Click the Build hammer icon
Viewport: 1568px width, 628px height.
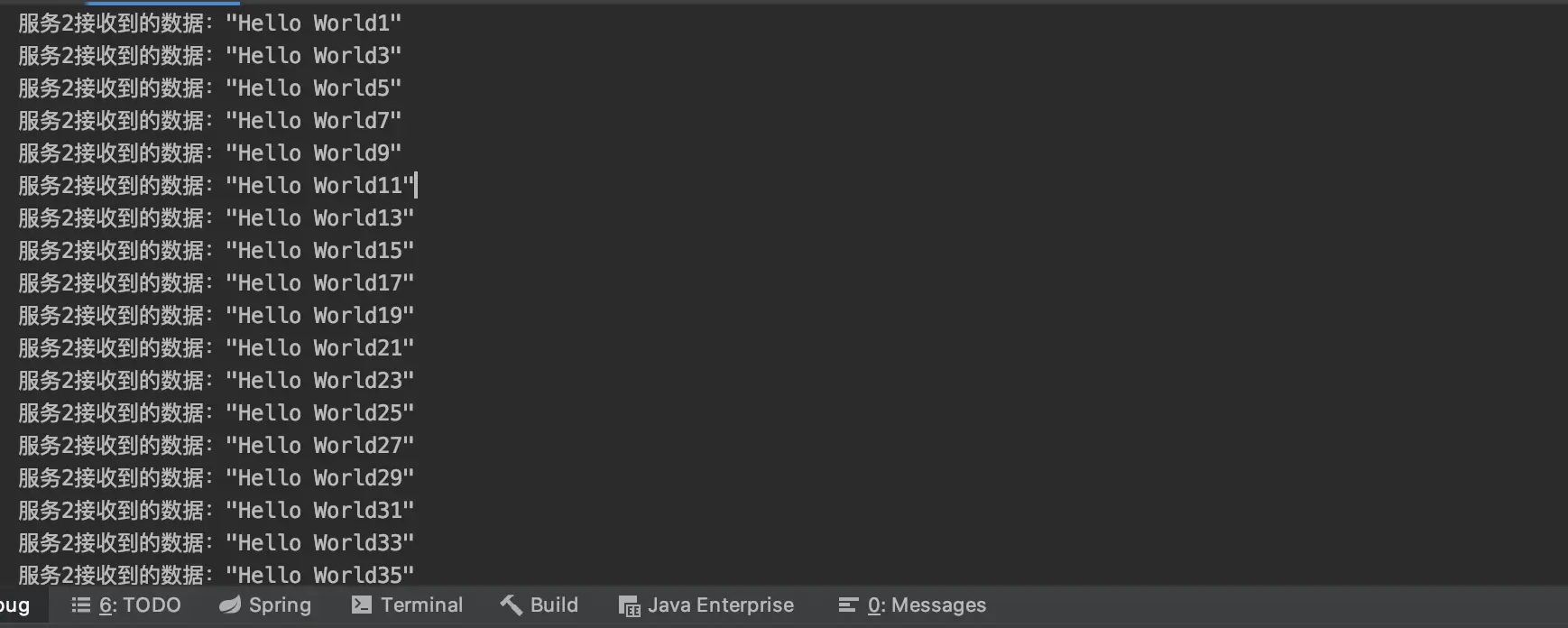point(512,605)
